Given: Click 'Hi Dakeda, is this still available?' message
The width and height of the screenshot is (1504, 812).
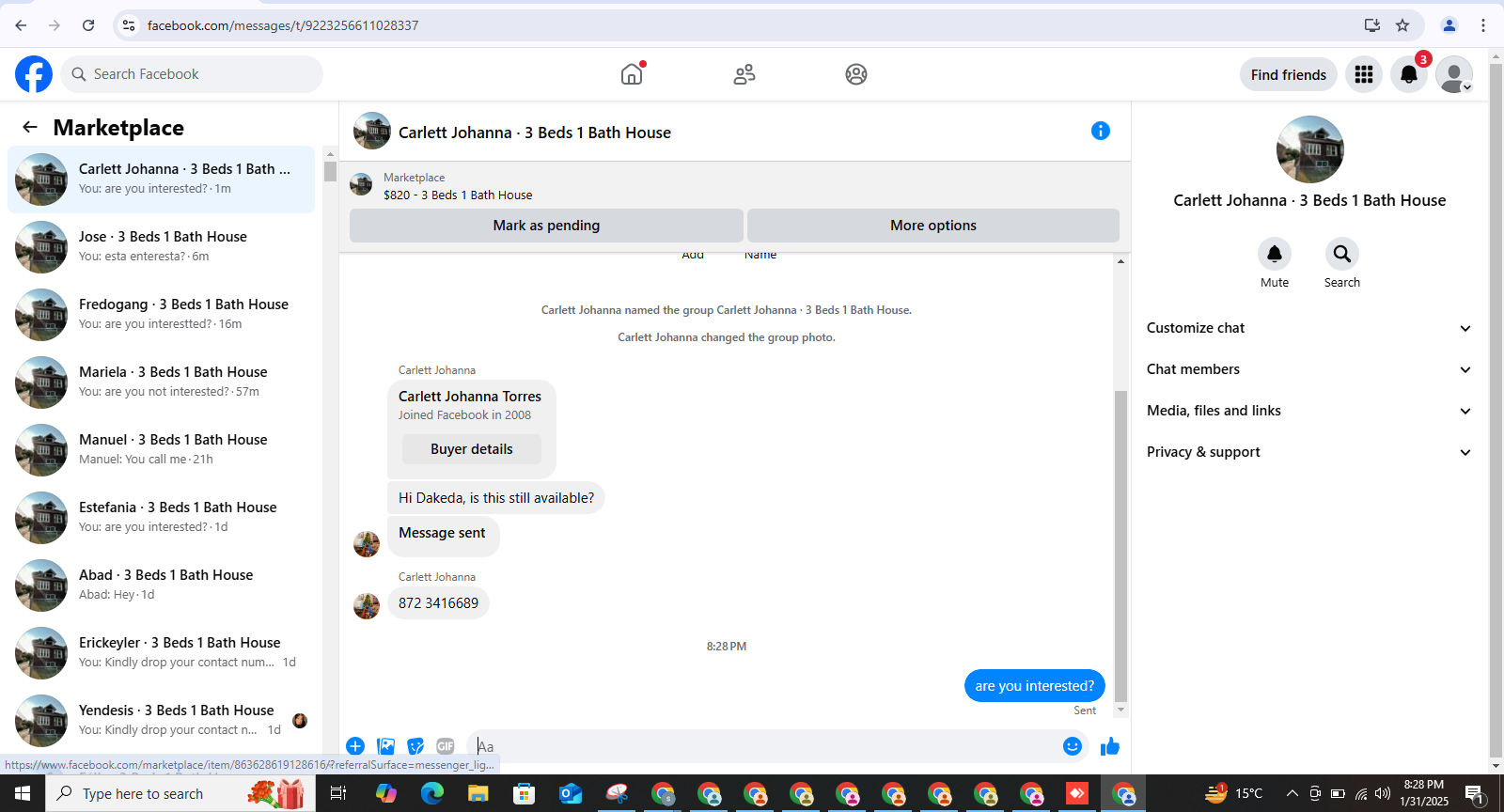Looking at the screenshot, I should pos(496,498).
